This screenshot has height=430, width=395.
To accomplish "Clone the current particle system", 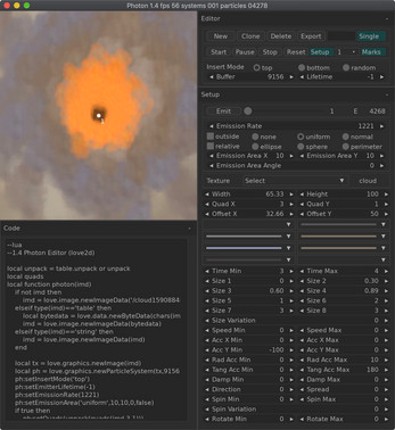I will (x=251, y=36).
